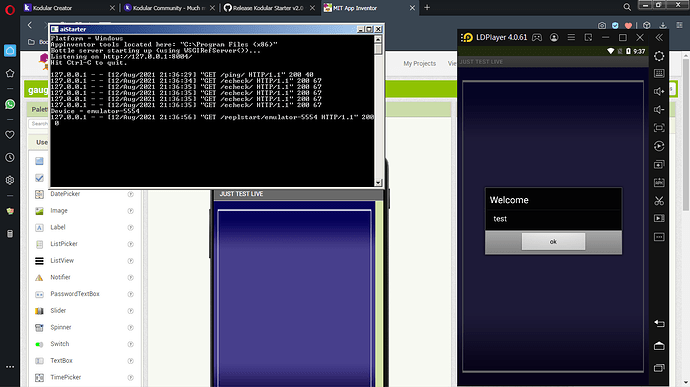Start LDPlayer video recorder icon
This screenshot has height=387, width=690.
coord(659,218)
